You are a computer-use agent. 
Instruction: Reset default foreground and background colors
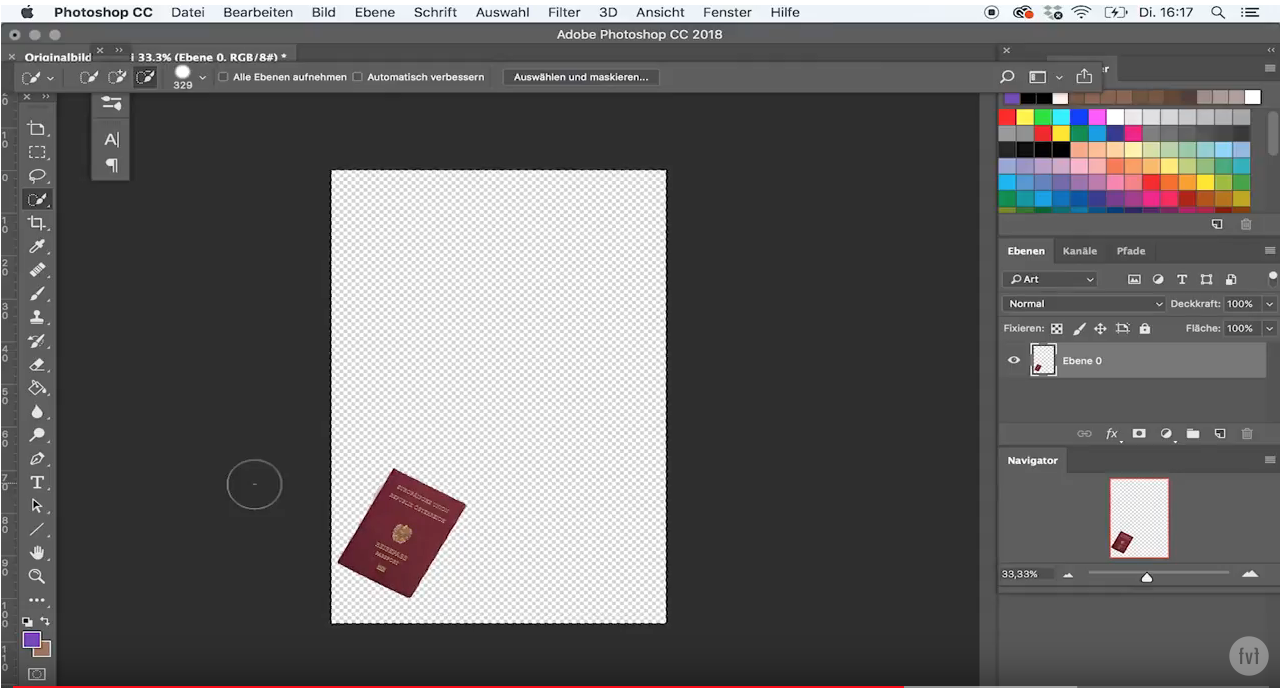(28, 622)
